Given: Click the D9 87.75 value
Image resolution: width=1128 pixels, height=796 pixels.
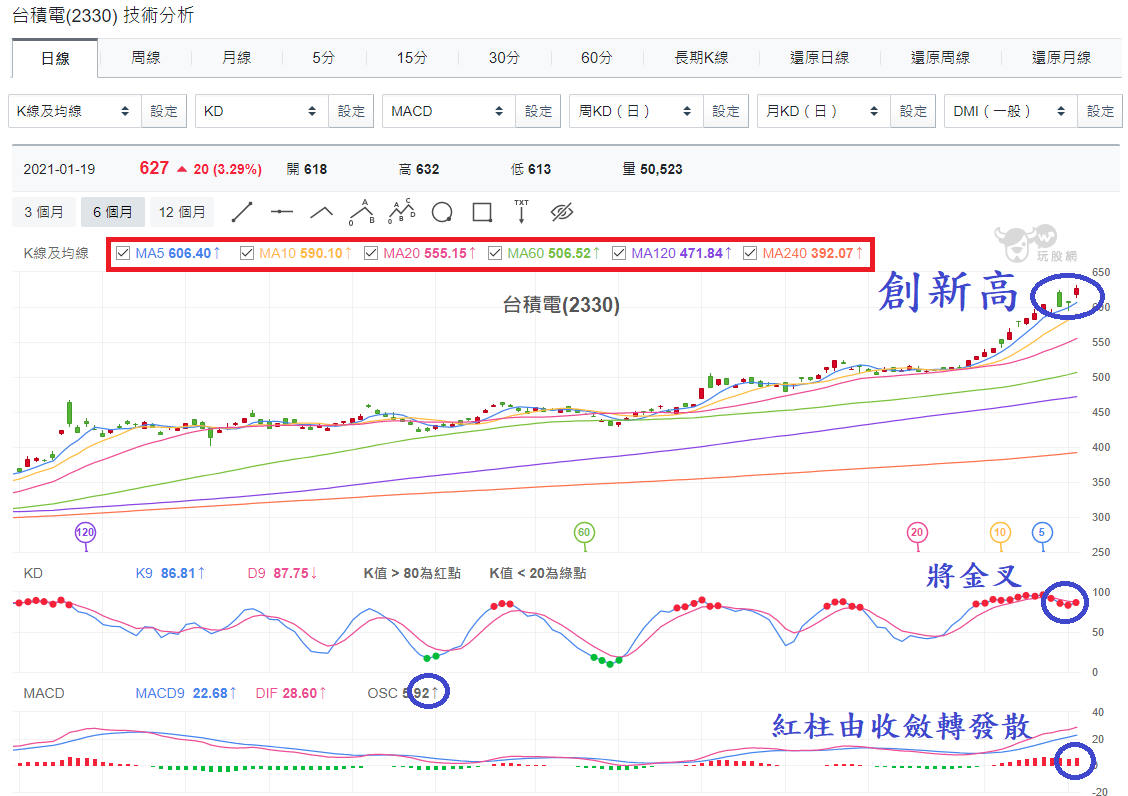Looking at the screenshot, I should pyautogui.click(x=282, y=573).
